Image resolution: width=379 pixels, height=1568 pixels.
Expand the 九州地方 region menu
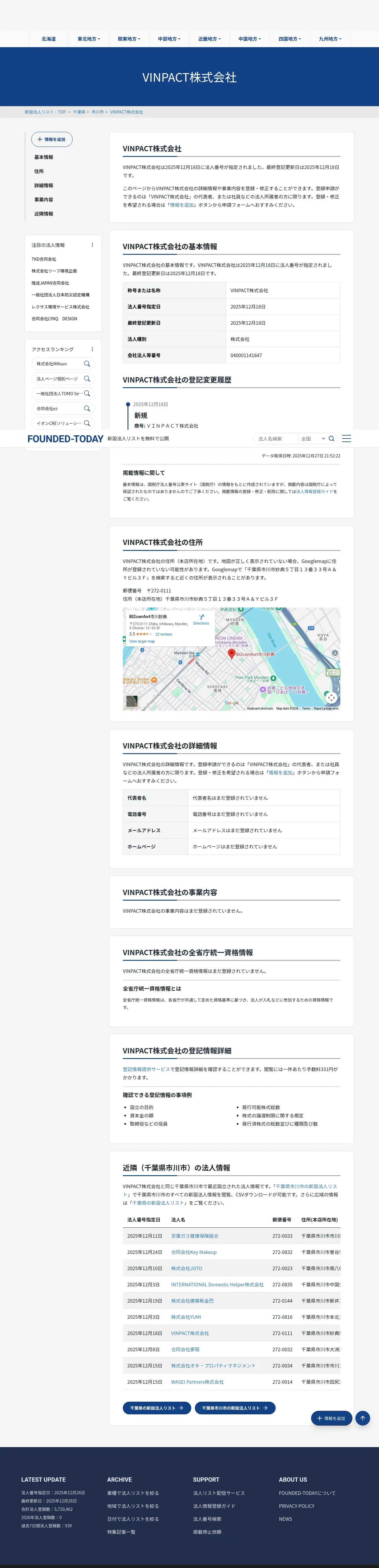[x=330, y=39]
